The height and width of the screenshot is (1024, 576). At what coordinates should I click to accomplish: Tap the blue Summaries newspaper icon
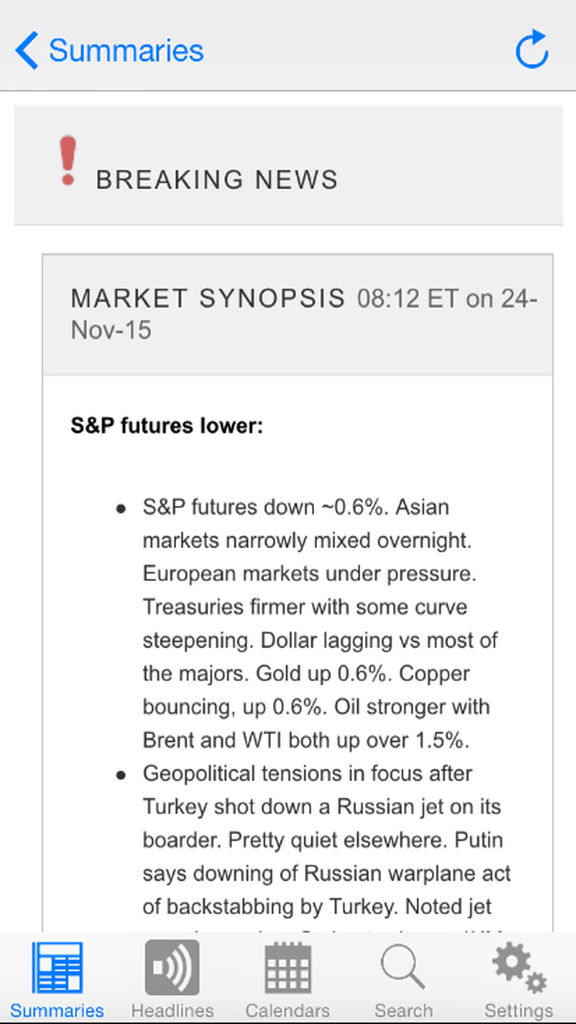(57, 967)
